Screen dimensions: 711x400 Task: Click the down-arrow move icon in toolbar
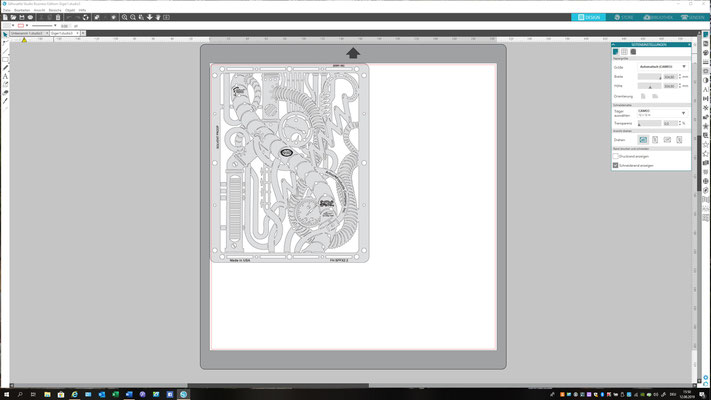(x=150, y=17)
